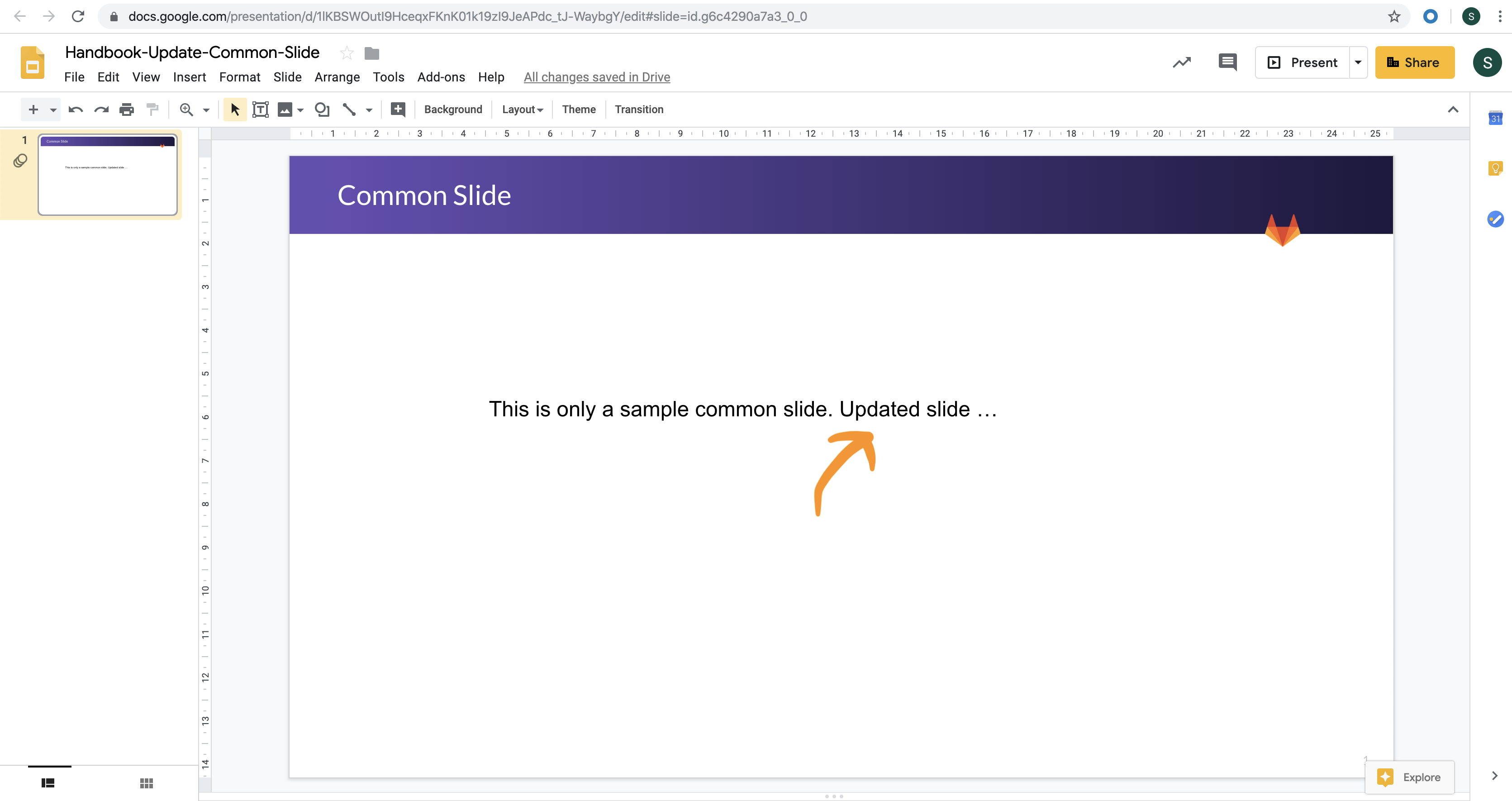
Task: Open the Layout dropdown
Action: [523, 109]
